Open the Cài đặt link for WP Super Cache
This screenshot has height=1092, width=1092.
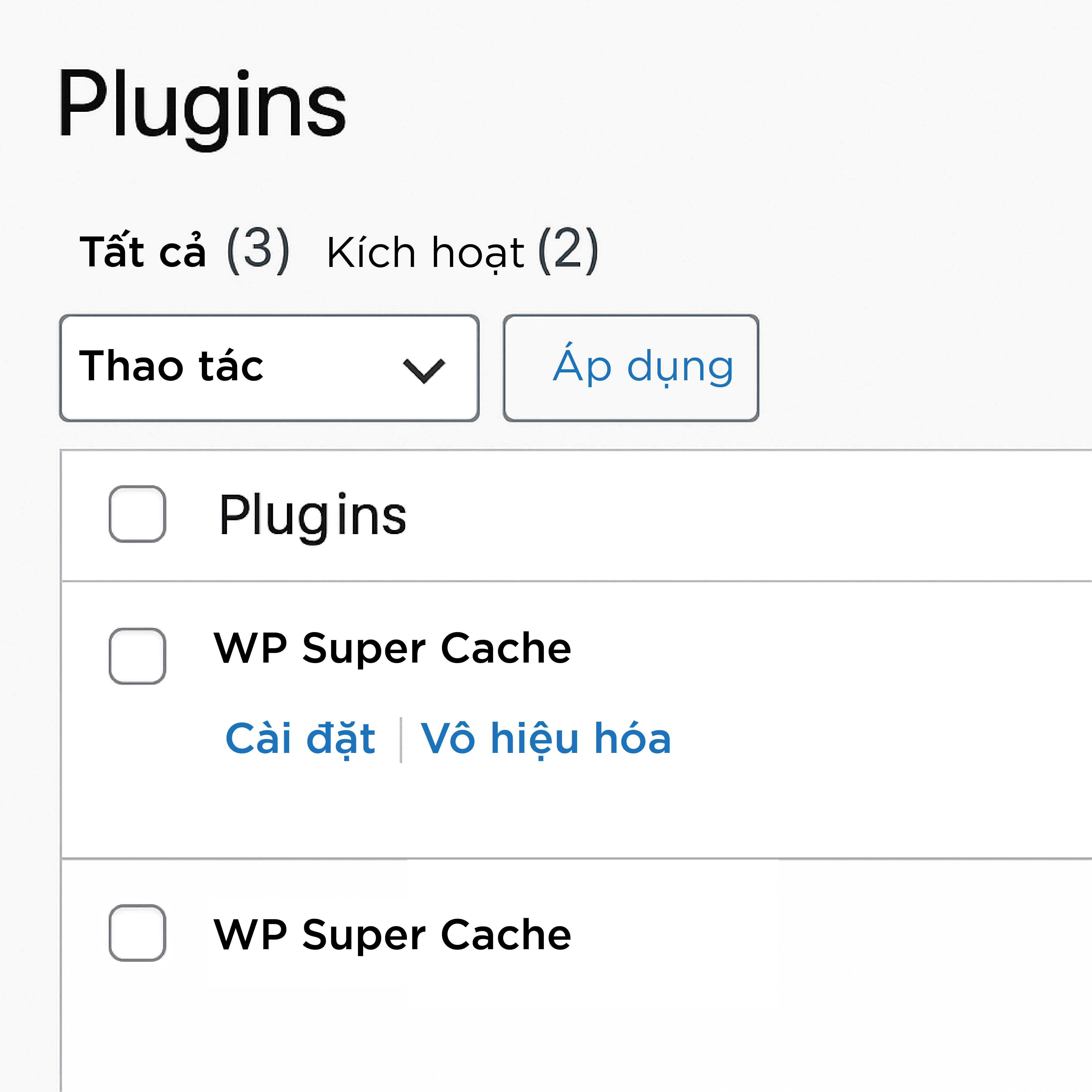coord(300,738)
